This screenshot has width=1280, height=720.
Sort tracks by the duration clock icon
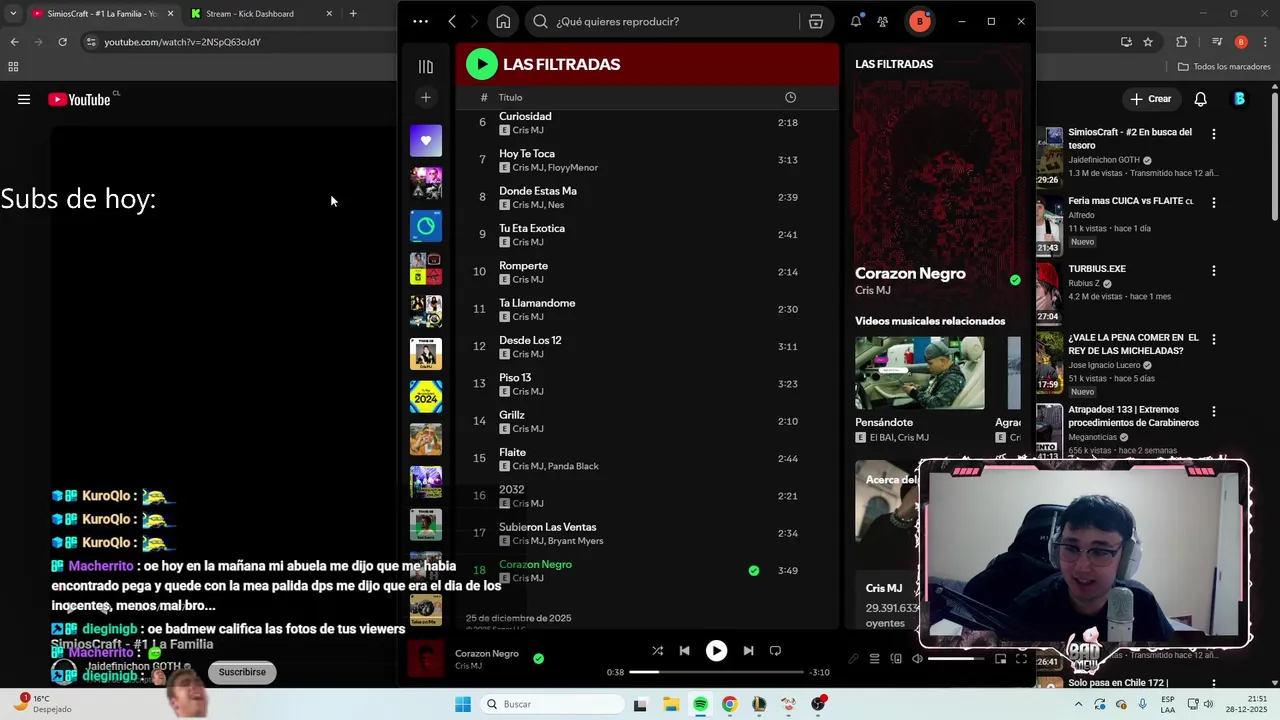coord(790,97)
